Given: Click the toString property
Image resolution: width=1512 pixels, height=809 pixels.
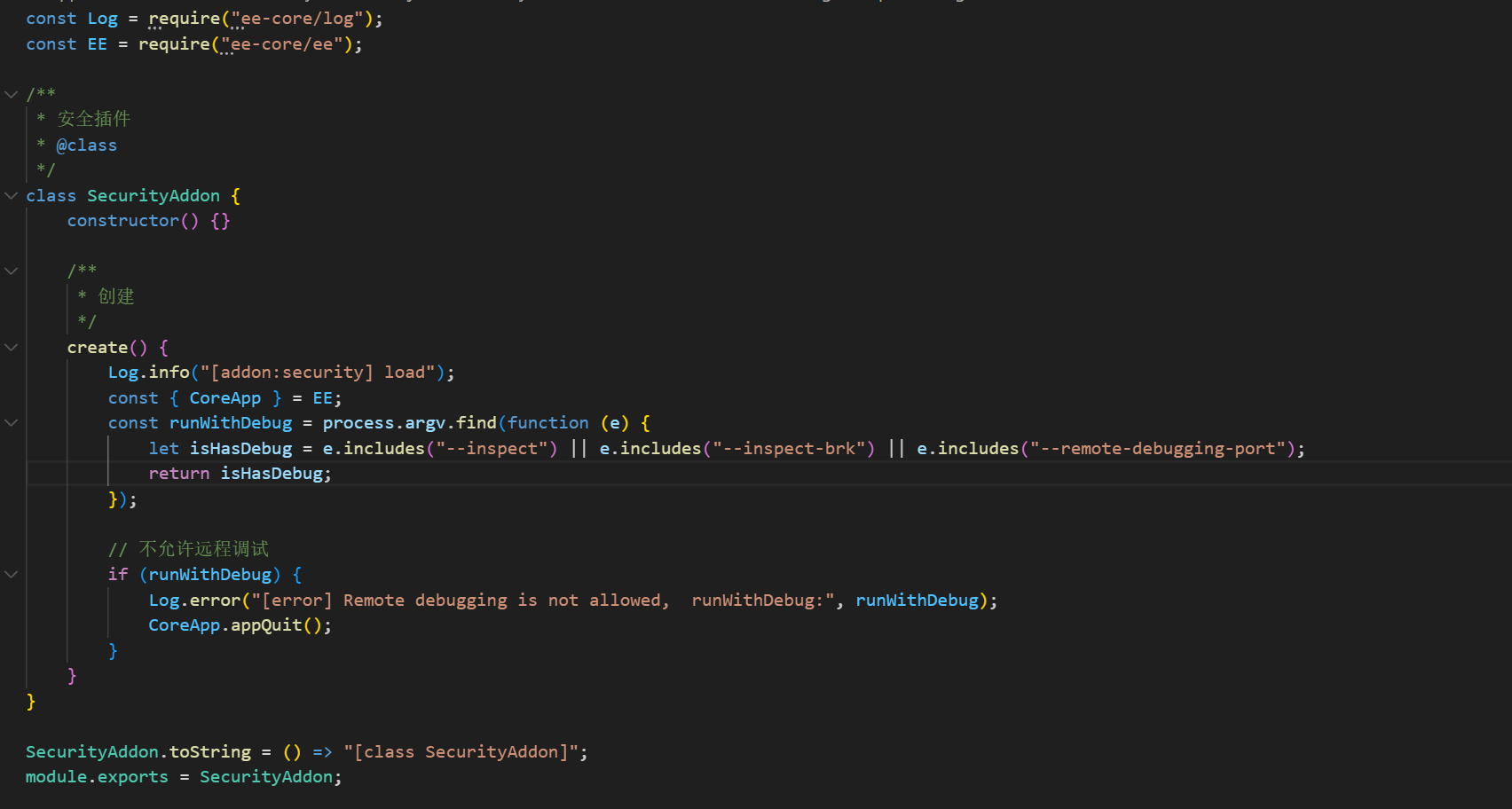Looking at the screenshot, I should pyautogui.click(x=210, y=751).
